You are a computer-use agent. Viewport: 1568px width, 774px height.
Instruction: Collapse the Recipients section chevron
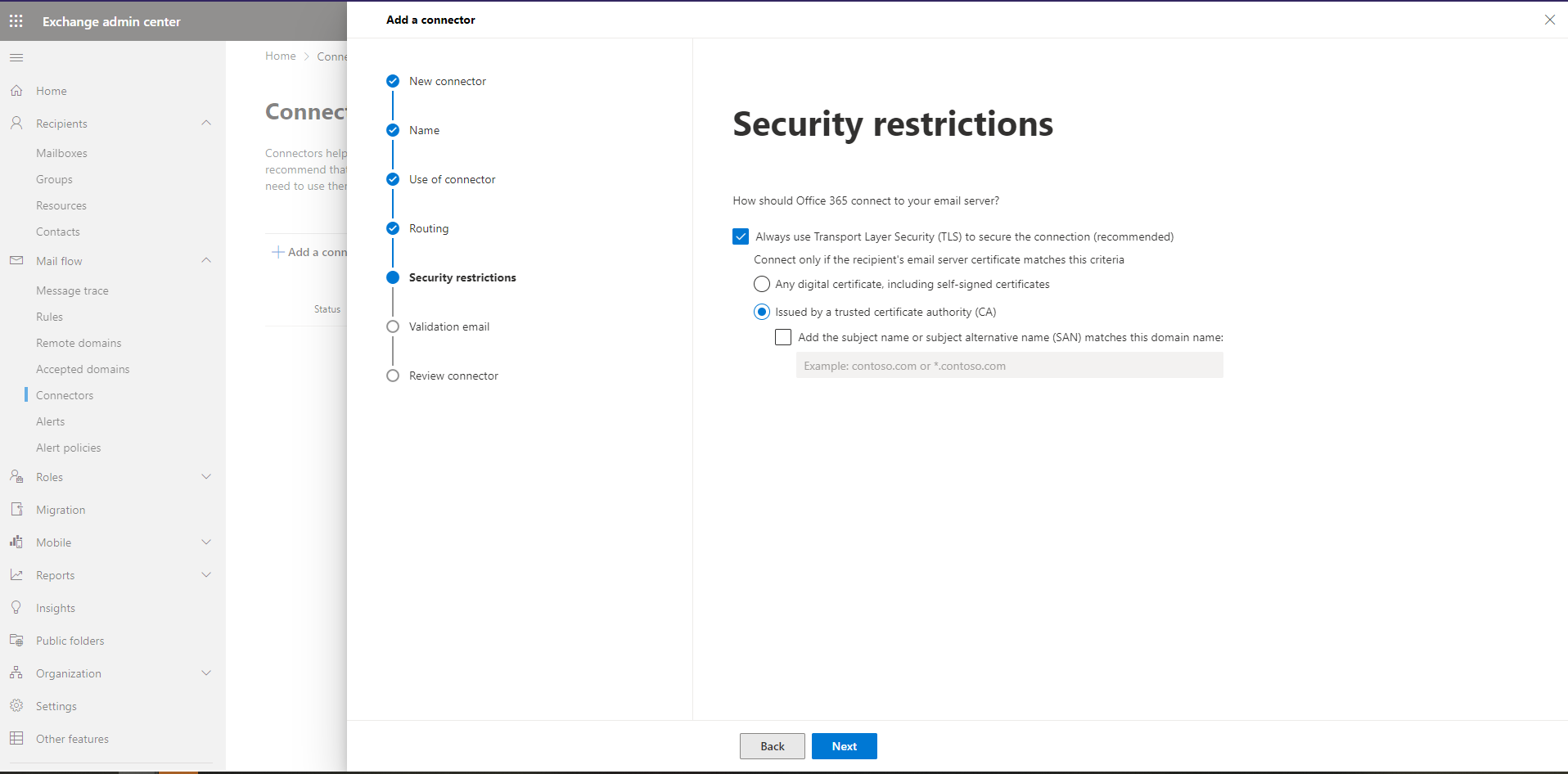(206, 124)
